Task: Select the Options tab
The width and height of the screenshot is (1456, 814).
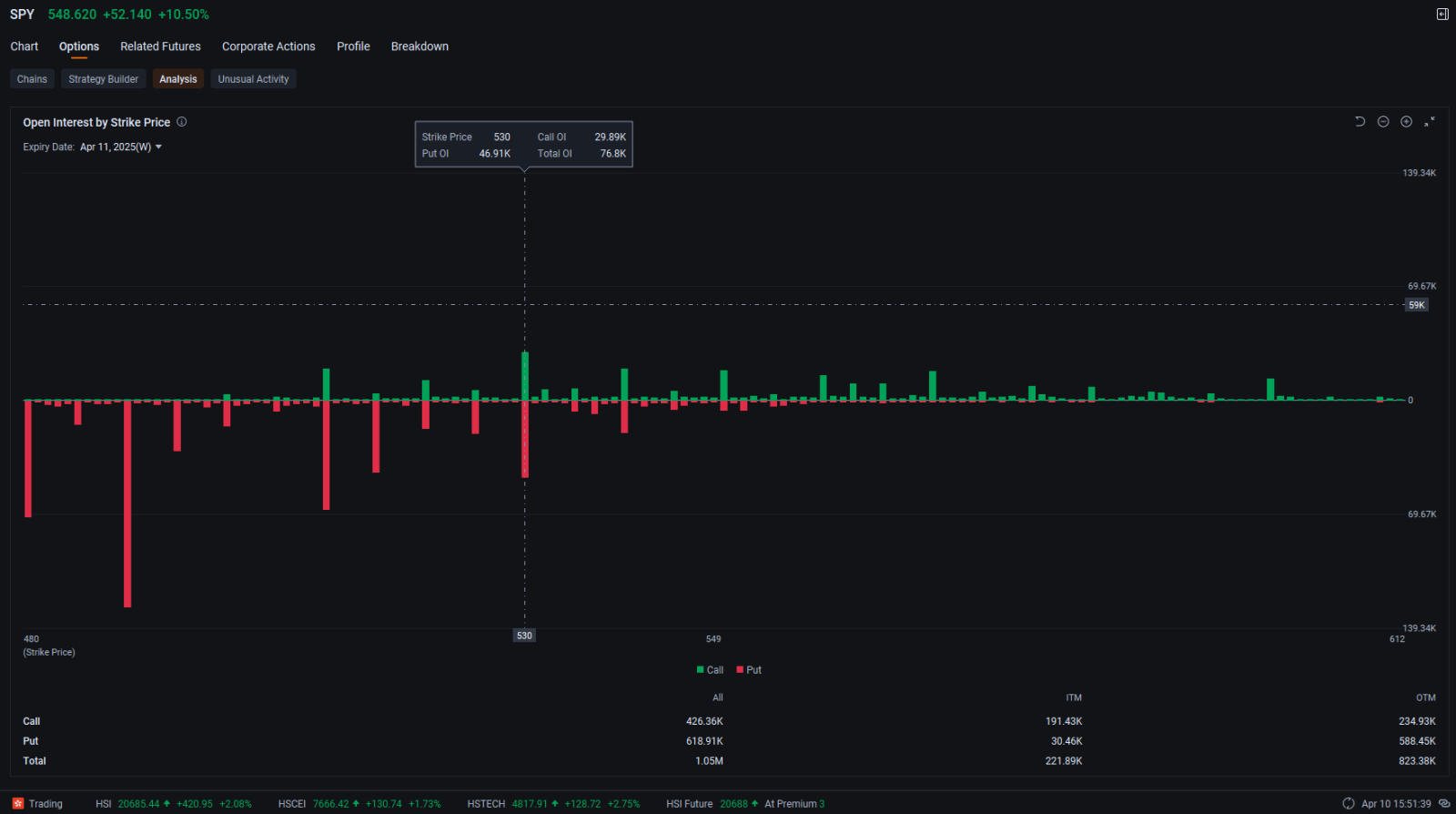Action: pyautogui.click(x=79, y=46)
